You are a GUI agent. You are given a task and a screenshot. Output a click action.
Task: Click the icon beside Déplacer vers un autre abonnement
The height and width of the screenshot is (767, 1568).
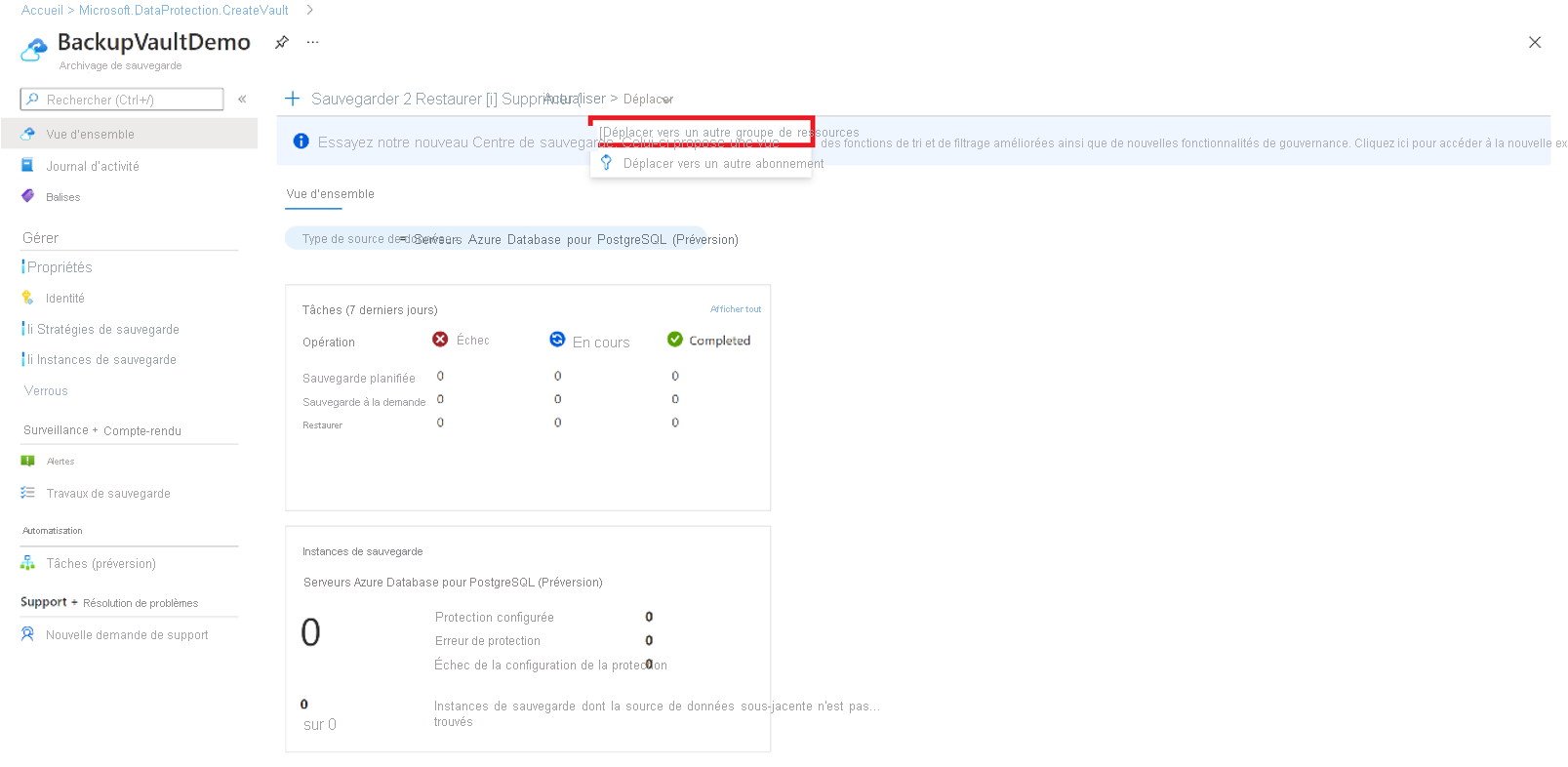(x=606, y=163)
